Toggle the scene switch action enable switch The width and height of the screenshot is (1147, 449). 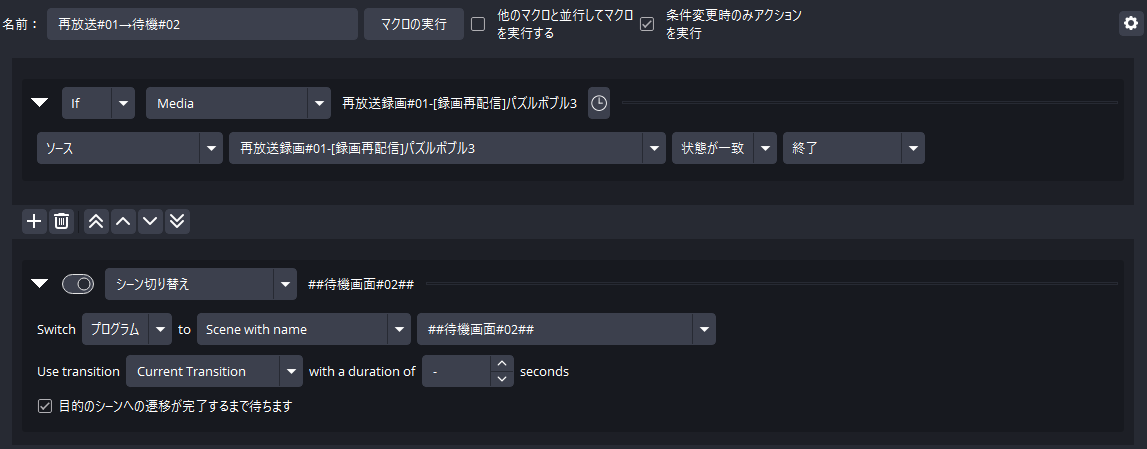[78, 284]
